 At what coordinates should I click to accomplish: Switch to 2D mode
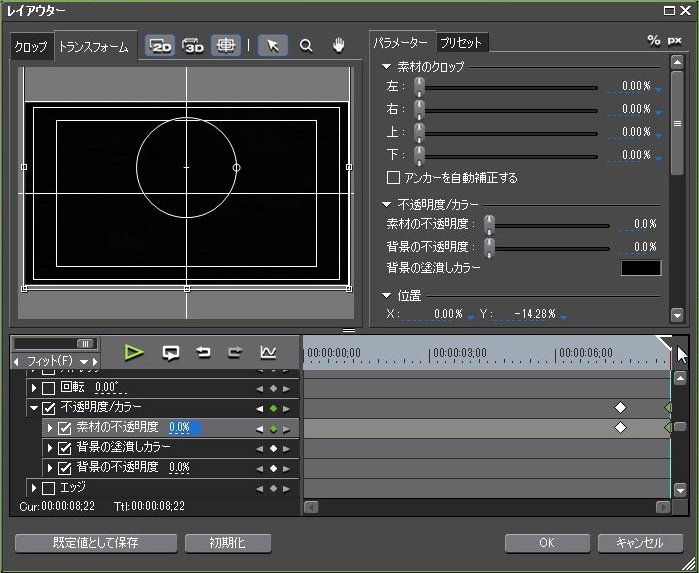pos(160,45)
